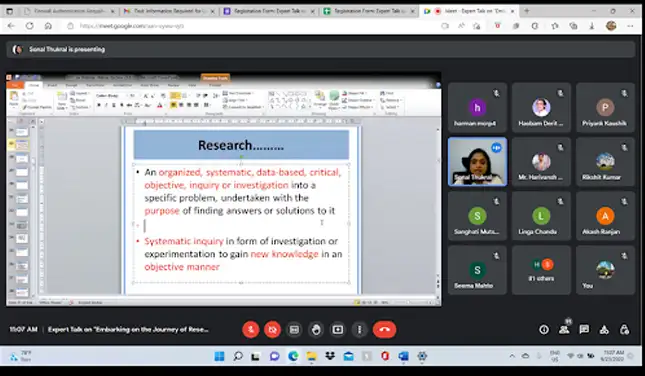Toggle captions in Meet control bar
Image resolution: width=645 pixels, height=376 pixels.
(294, 330)
